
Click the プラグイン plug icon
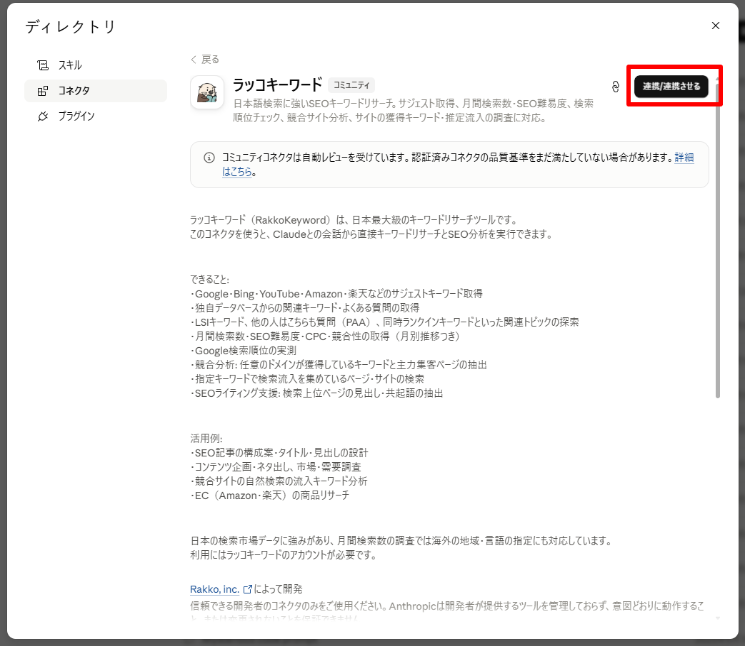[x=43, y=116]
